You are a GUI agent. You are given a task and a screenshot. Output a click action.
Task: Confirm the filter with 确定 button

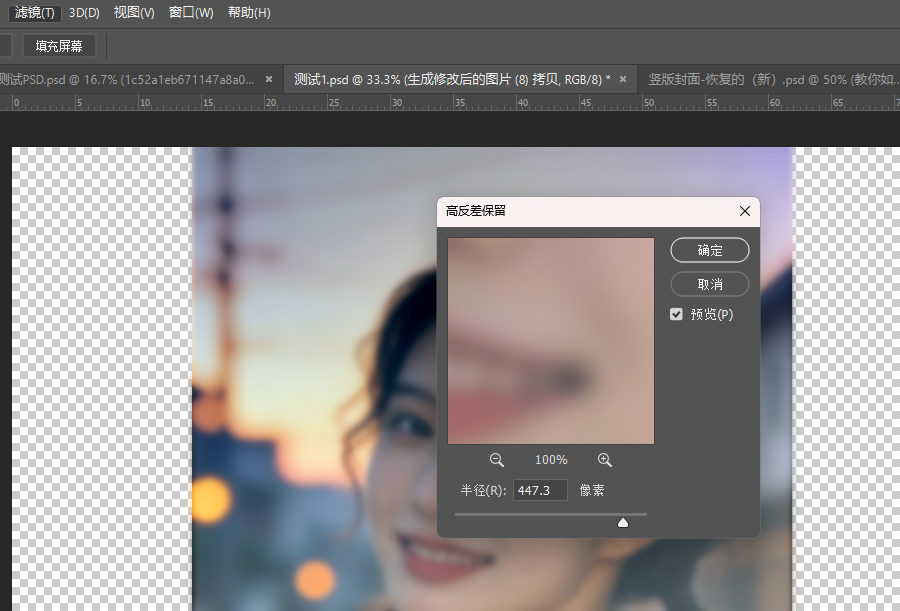pyautogui.click(x=709, y=250)
